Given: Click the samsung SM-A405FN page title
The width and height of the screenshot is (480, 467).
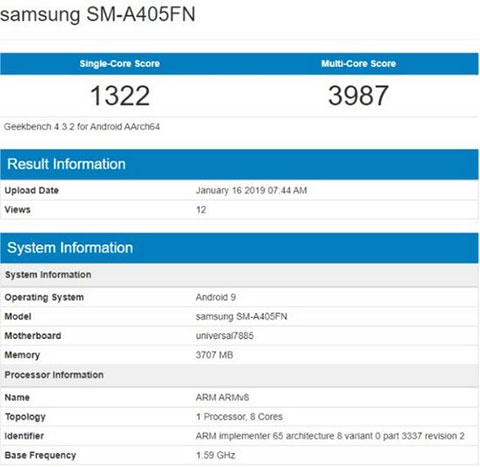Looking at the screenshot, I should click(97, 14).
